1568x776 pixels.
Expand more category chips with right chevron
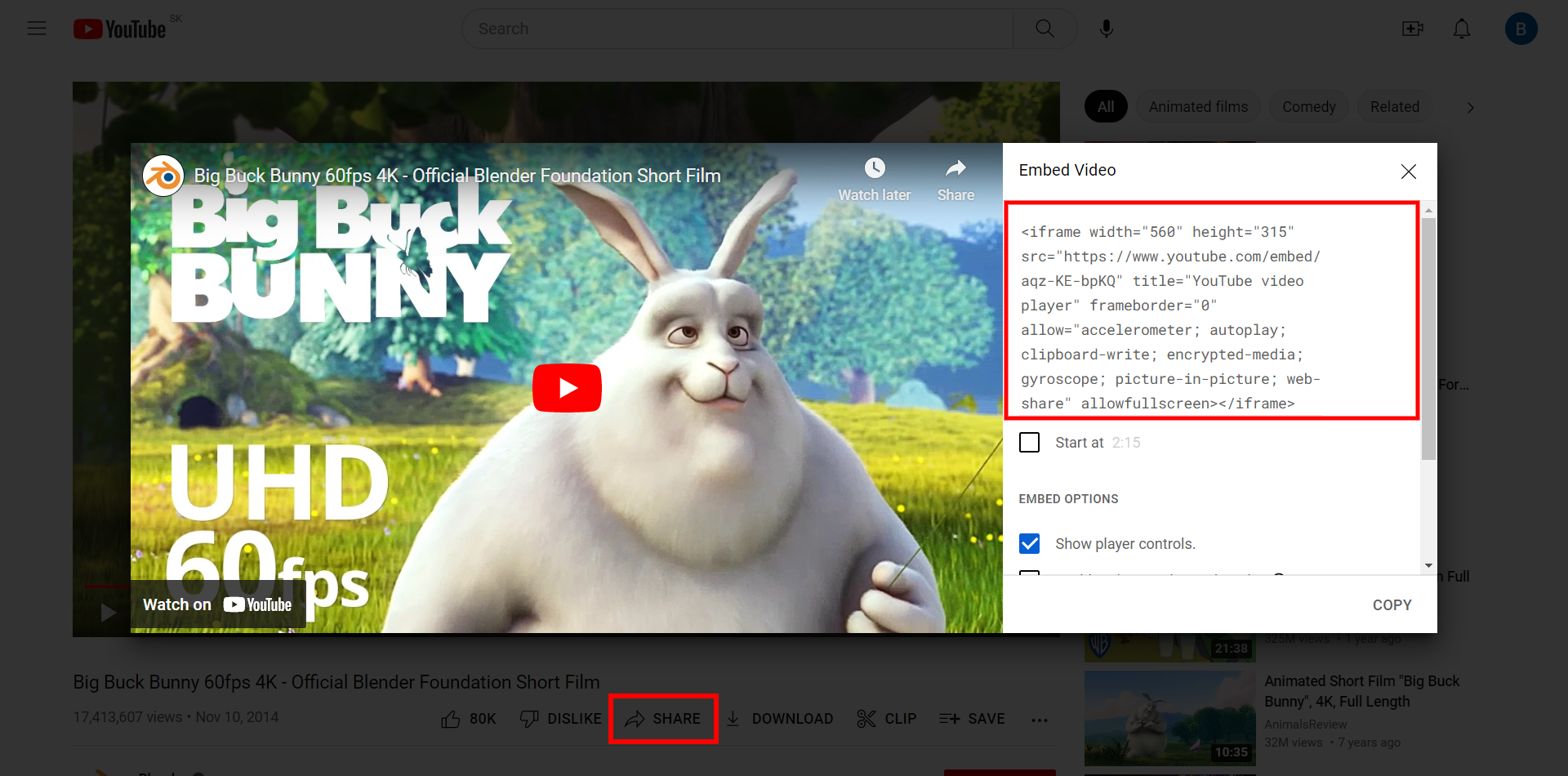point(1470,108)
